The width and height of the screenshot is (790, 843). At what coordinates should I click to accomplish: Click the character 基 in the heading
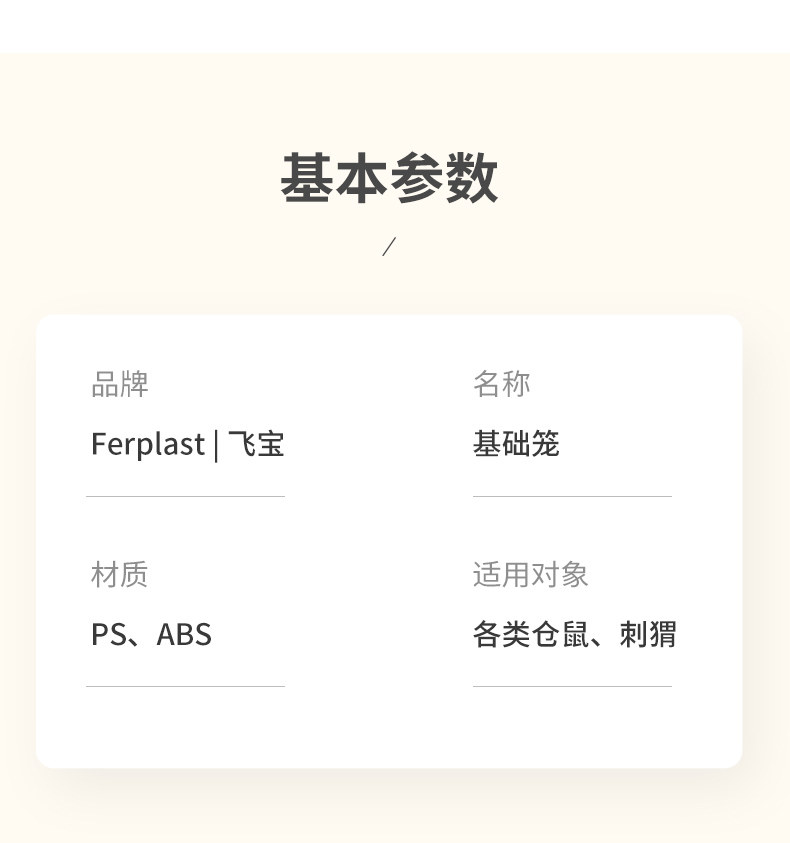point(307,179)
